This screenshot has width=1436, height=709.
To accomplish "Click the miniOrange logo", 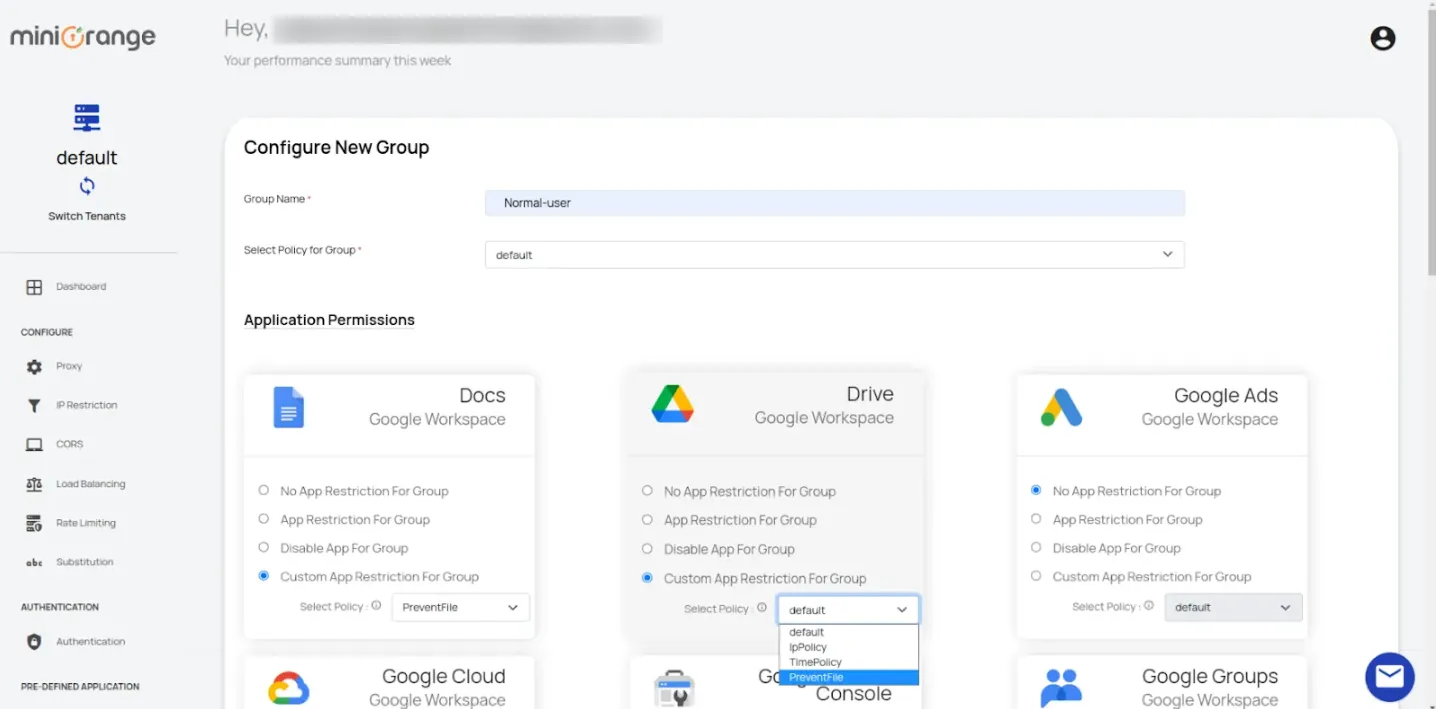I will 83,37.
